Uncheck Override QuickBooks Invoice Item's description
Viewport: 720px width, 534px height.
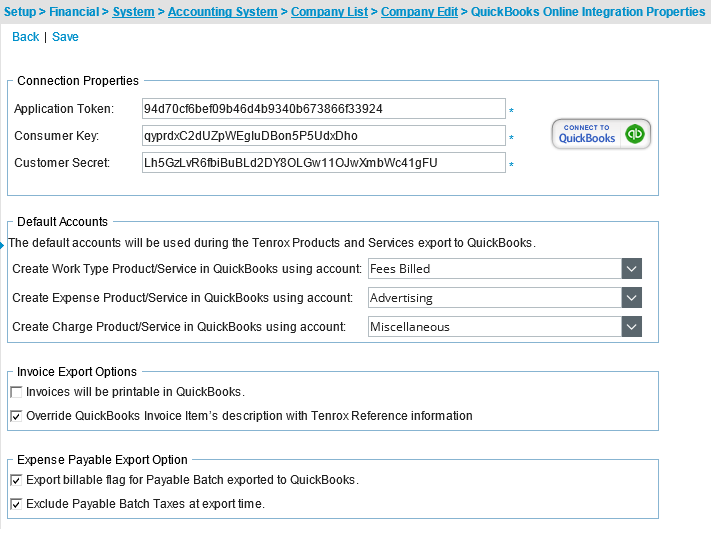16,416
